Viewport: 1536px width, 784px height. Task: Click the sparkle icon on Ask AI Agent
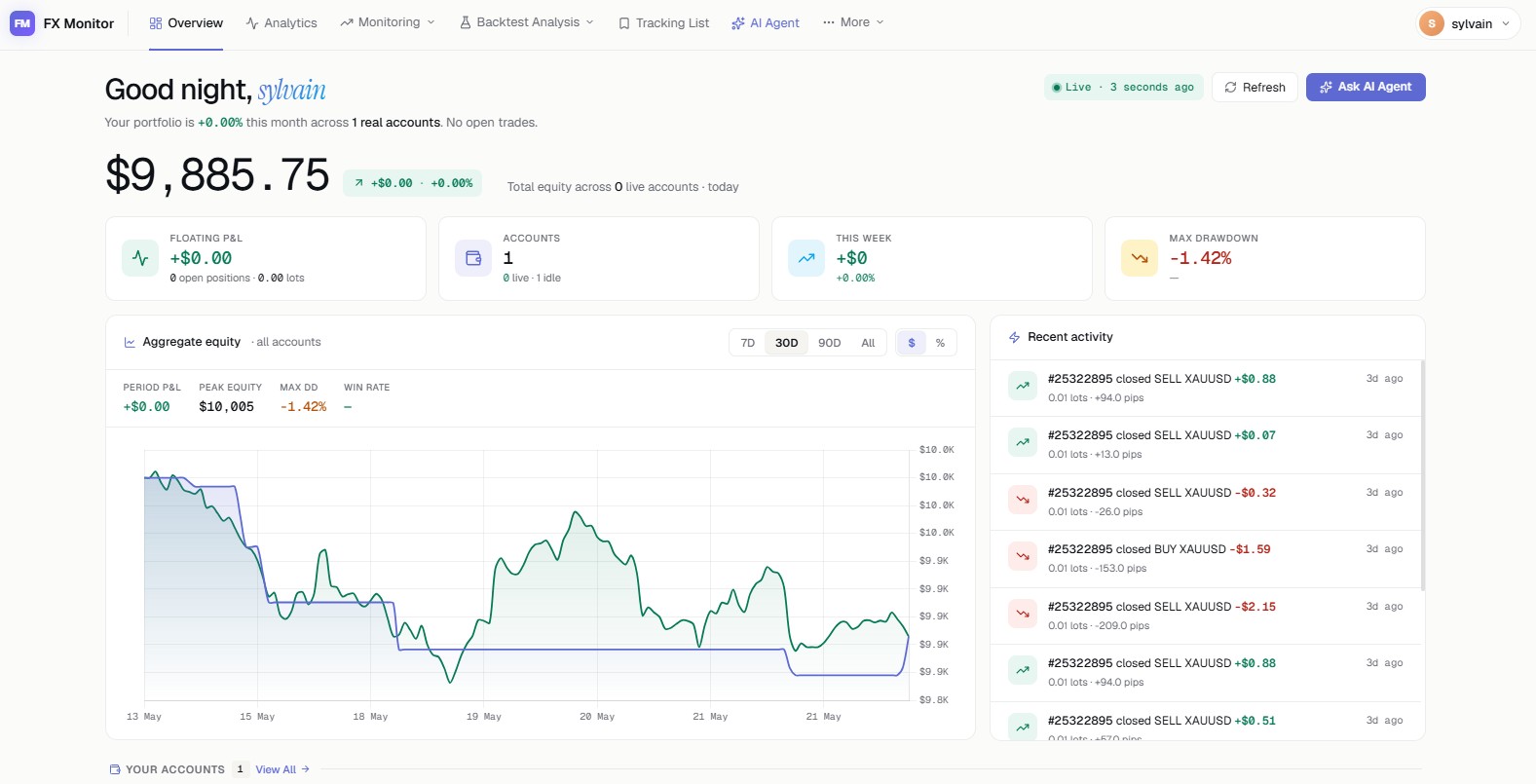pyautogui.click(x=1326, y=87)
